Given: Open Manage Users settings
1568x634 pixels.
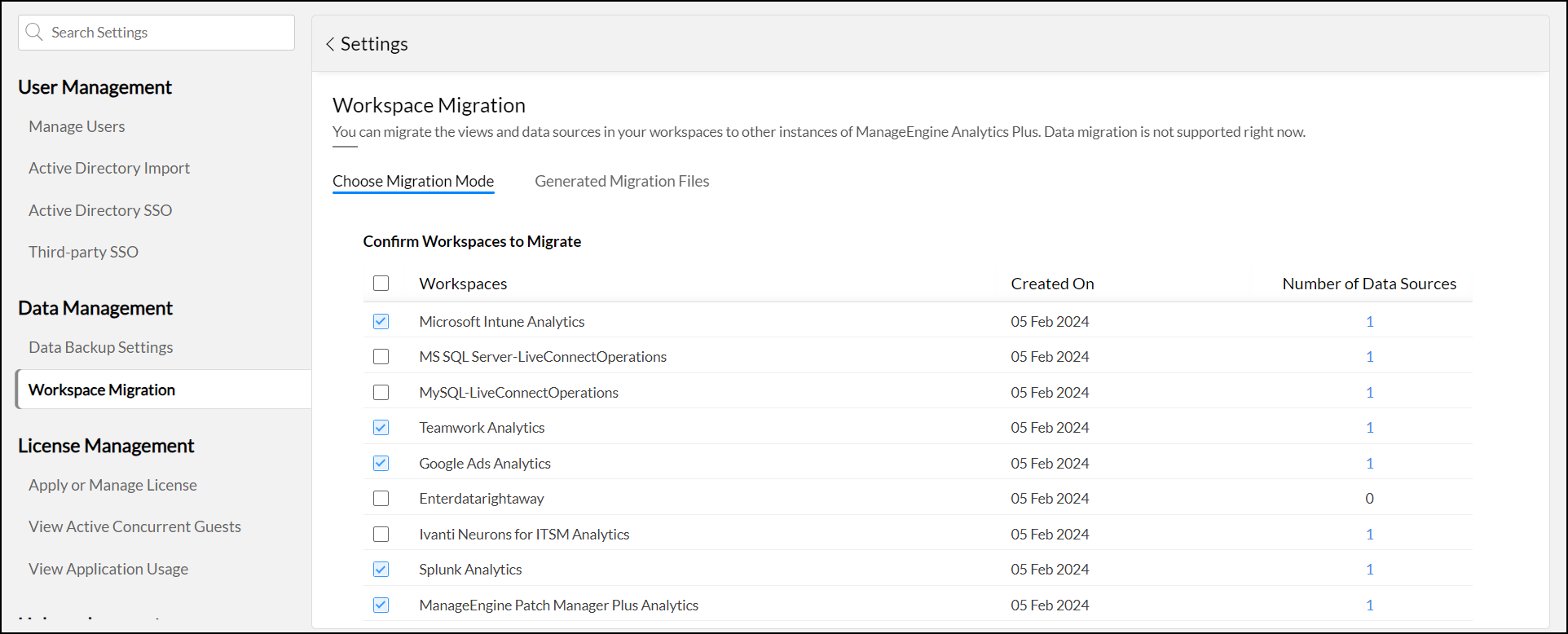Looking at the screenshot, I should pos(77,126).
